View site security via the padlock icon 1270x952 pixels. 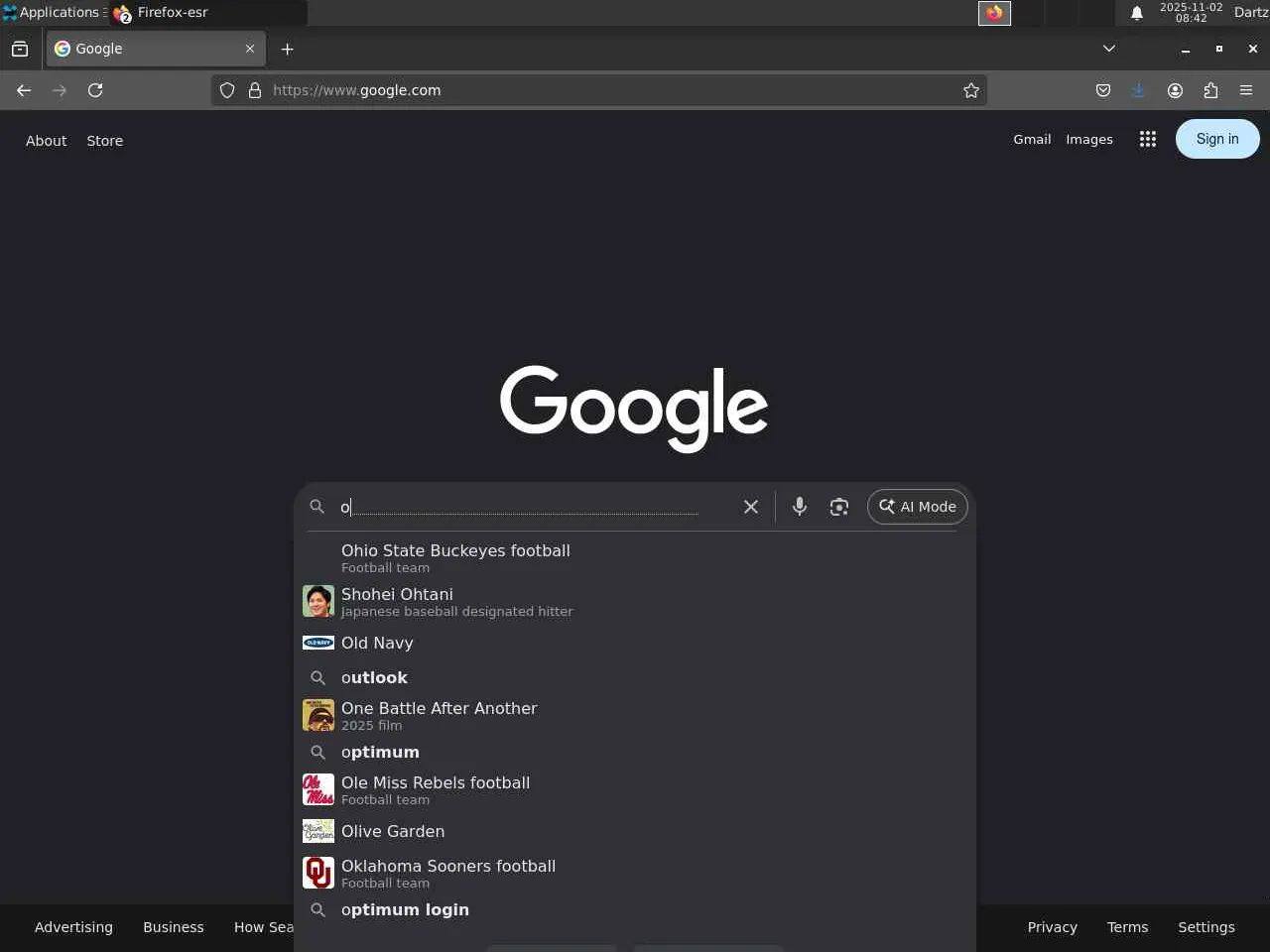tap(255, 90)
